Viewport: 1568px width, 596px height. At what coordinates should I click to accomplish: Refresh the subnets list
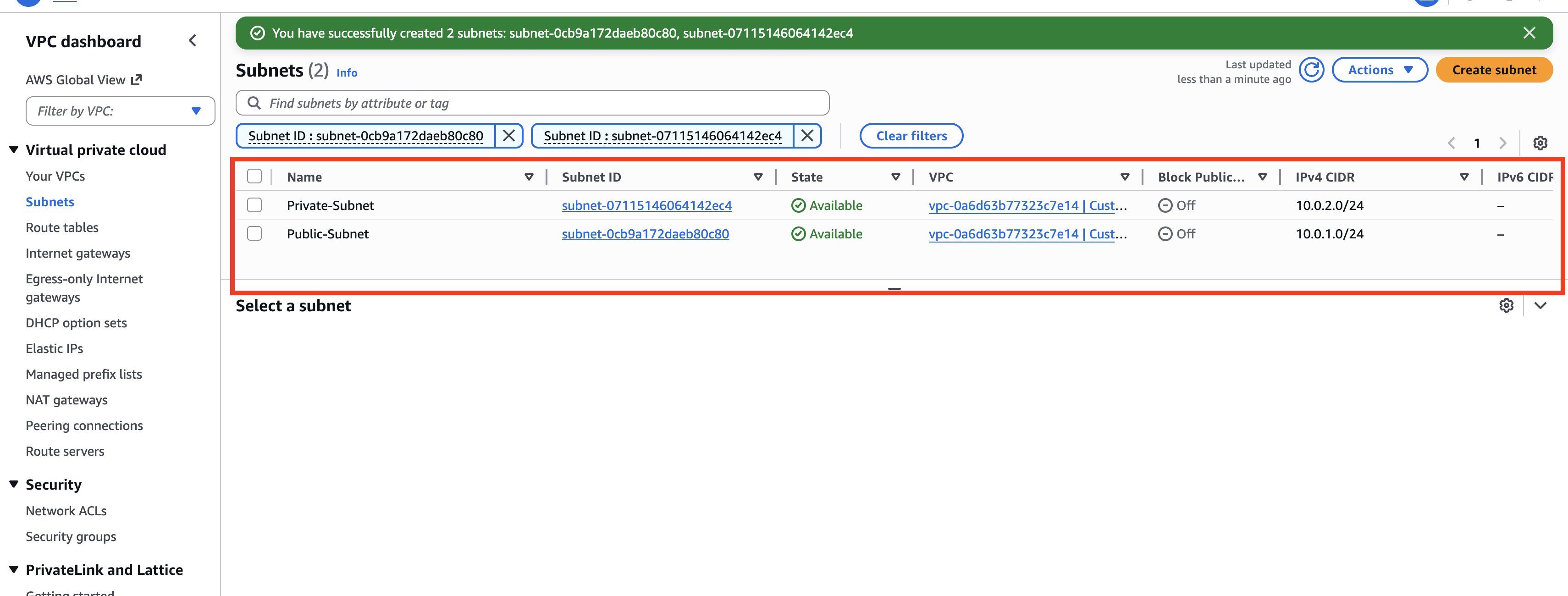[1311, 70]
